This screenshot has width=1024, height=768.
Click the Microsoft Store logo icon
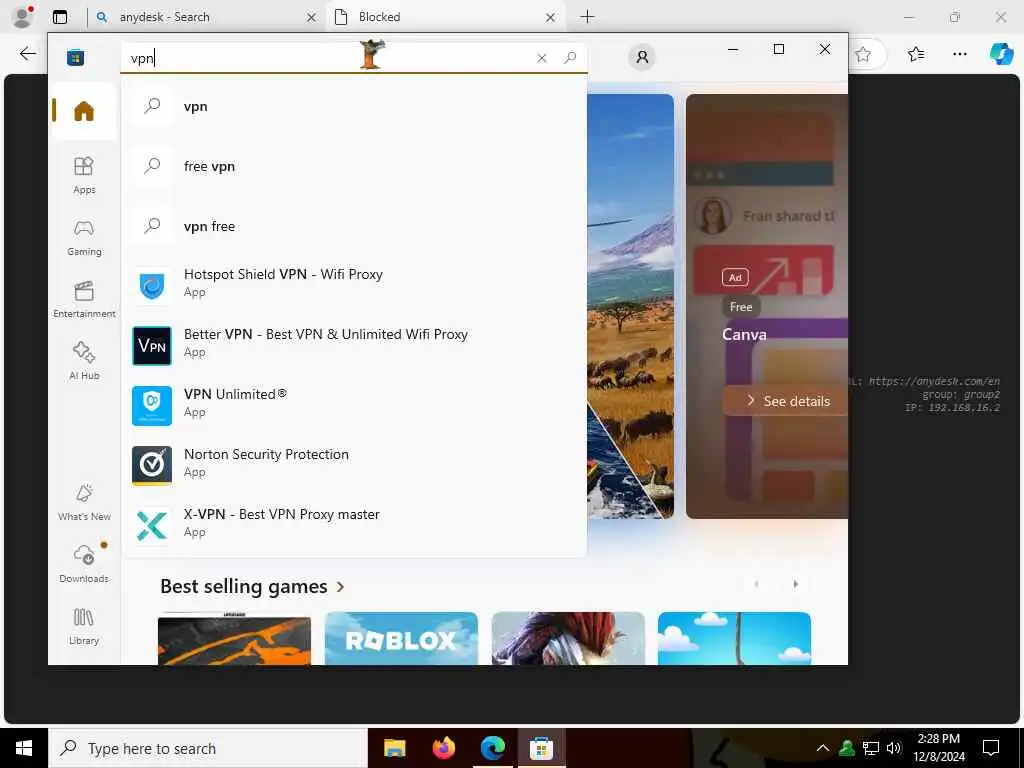click(76, 57)
